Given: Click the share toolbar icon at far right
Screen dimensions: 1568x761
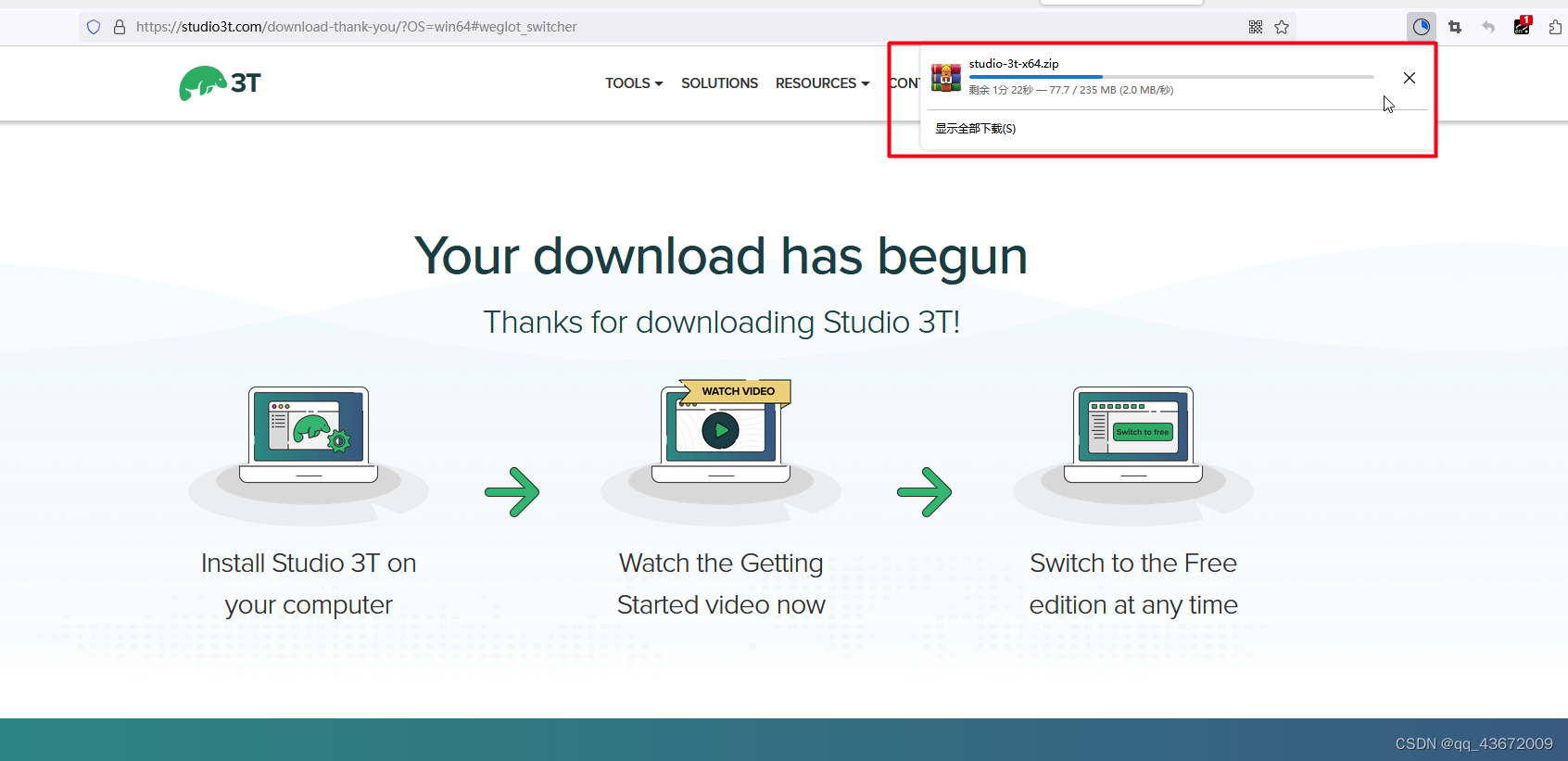Looking at the screenshot, I should click(1555, 27).
